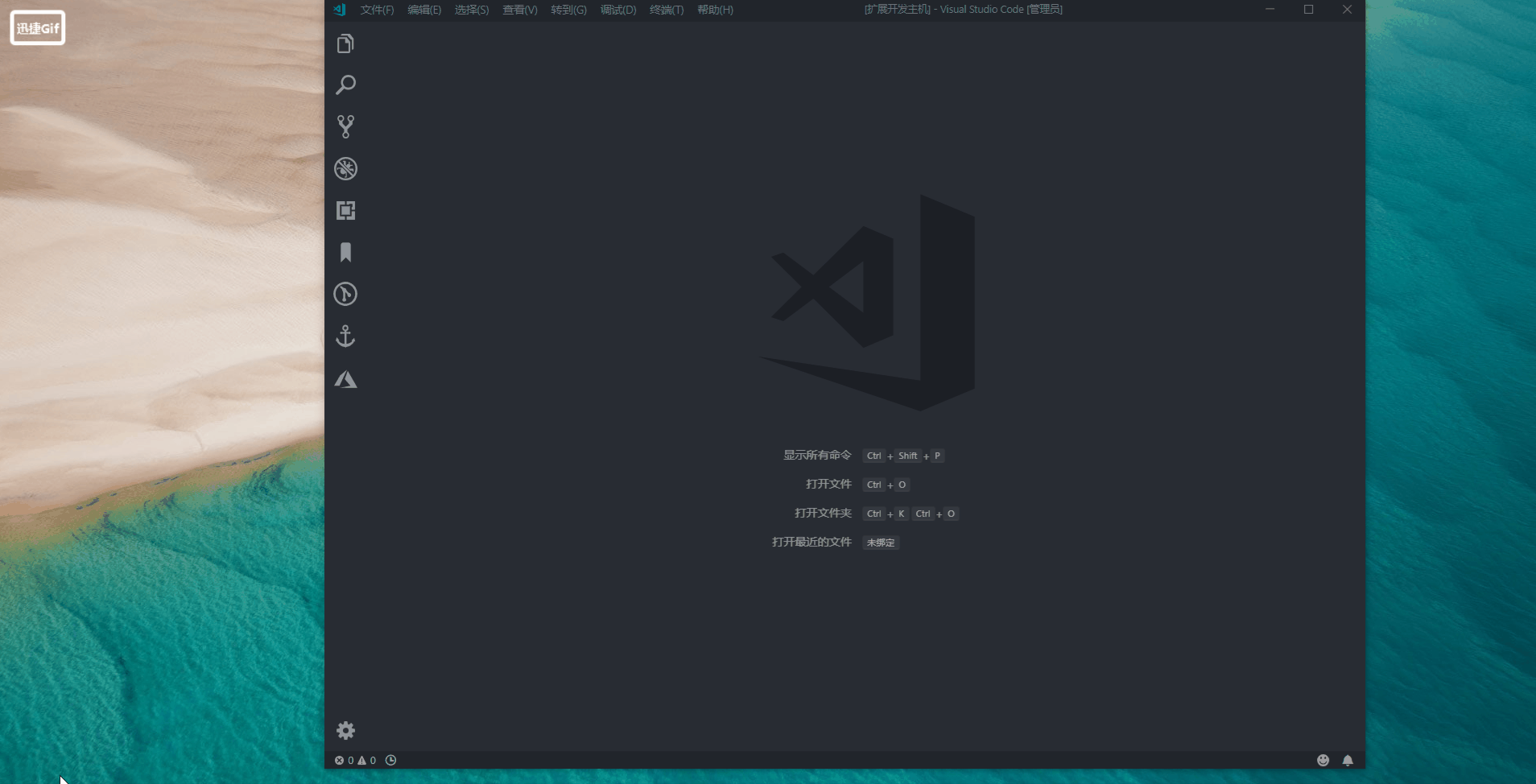
Task: Open the 终端(T) menu
Action: click(667, 10)
